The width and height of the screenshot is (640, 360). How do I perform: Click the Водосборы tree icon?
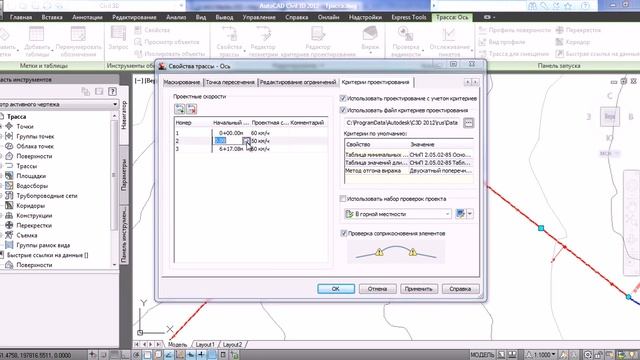9,185
